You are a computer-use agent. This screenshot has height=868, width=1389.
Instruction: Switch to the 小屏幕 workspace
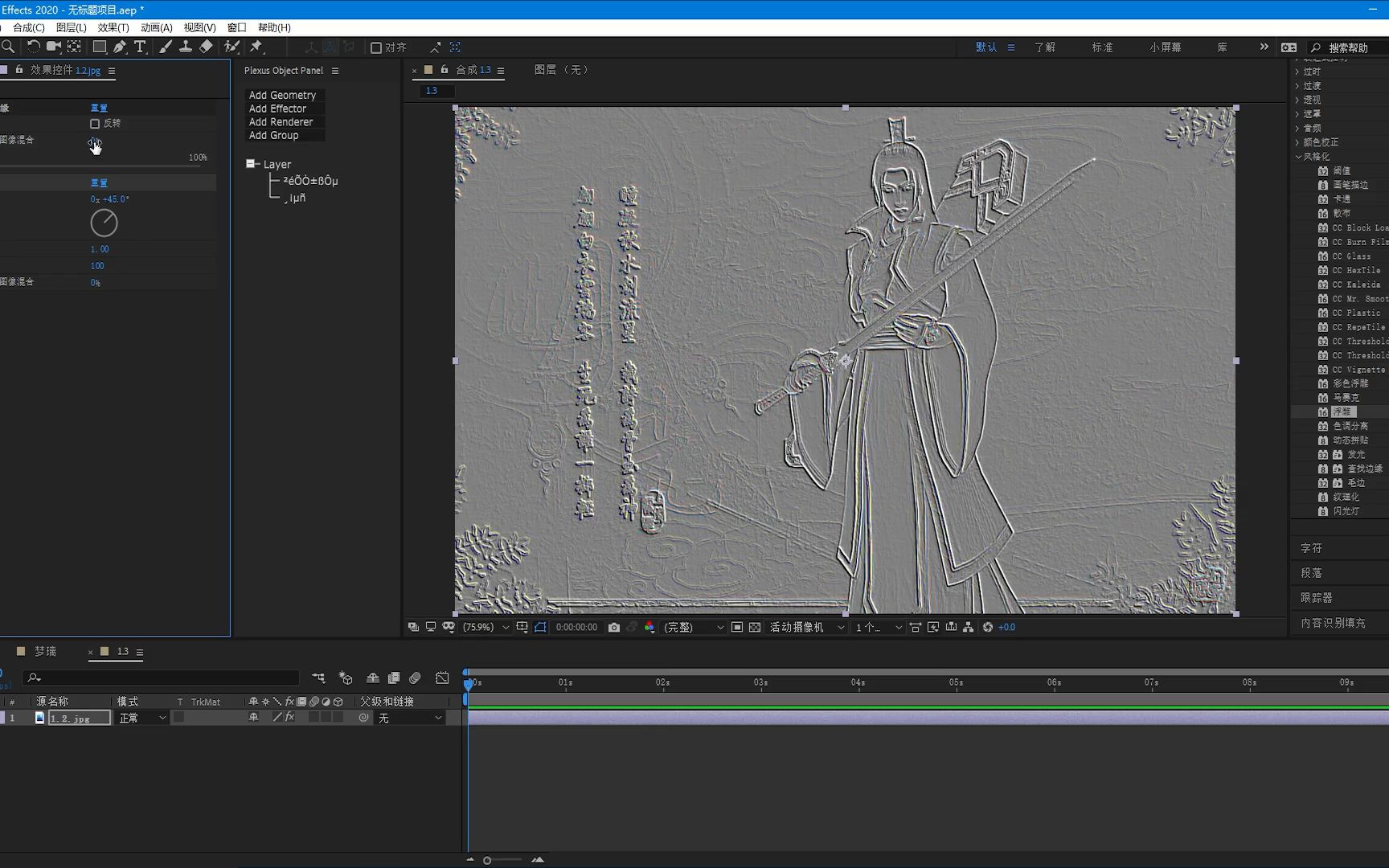pos(1166,47)
